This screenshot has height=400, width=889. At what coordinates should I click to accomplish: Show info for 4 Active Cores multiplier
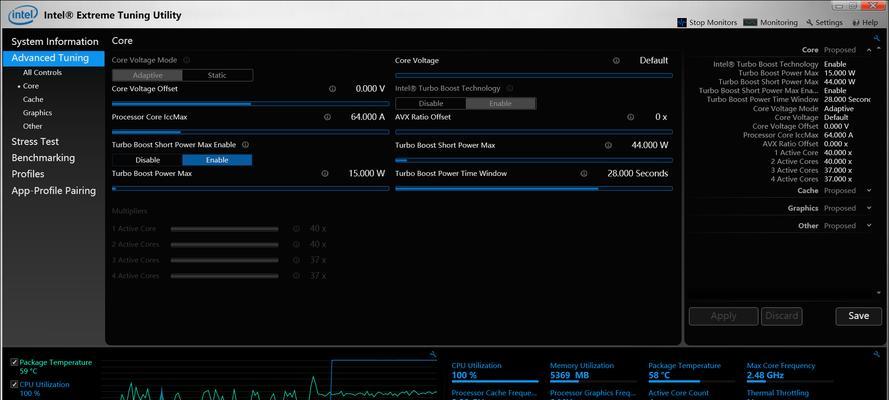point(296,275)
